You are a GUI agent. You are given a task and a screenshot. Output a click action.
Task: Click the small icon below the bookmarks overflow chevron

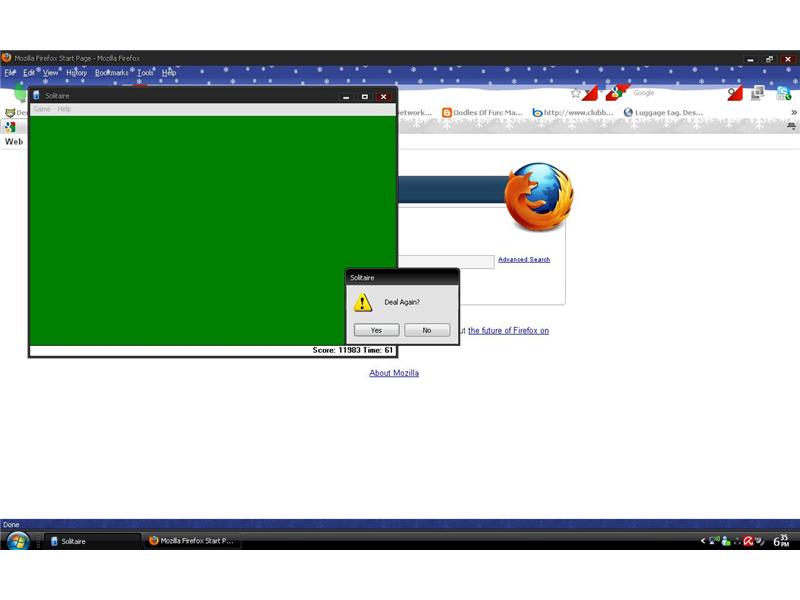(x=791, y=126)
